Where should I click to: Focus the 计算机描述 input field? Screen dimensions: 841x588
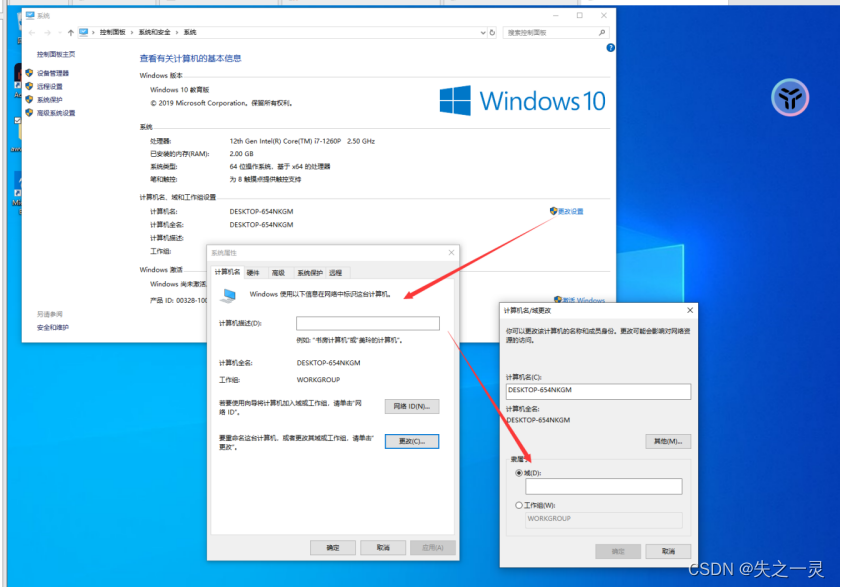tap(368, 323)
